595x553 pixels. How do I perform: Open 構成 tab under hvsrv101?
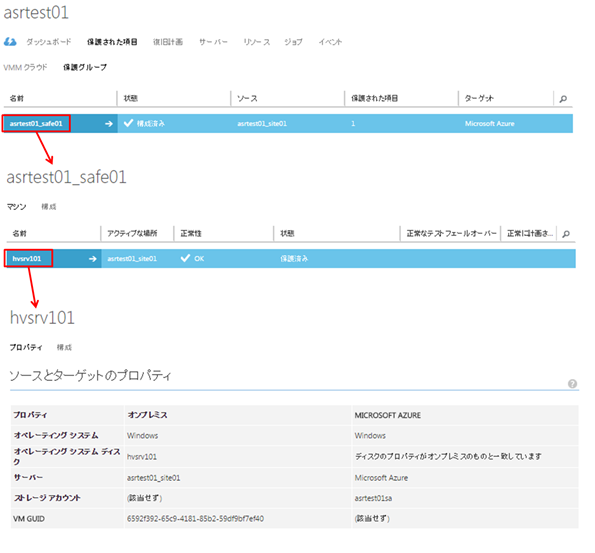point(64,347)
